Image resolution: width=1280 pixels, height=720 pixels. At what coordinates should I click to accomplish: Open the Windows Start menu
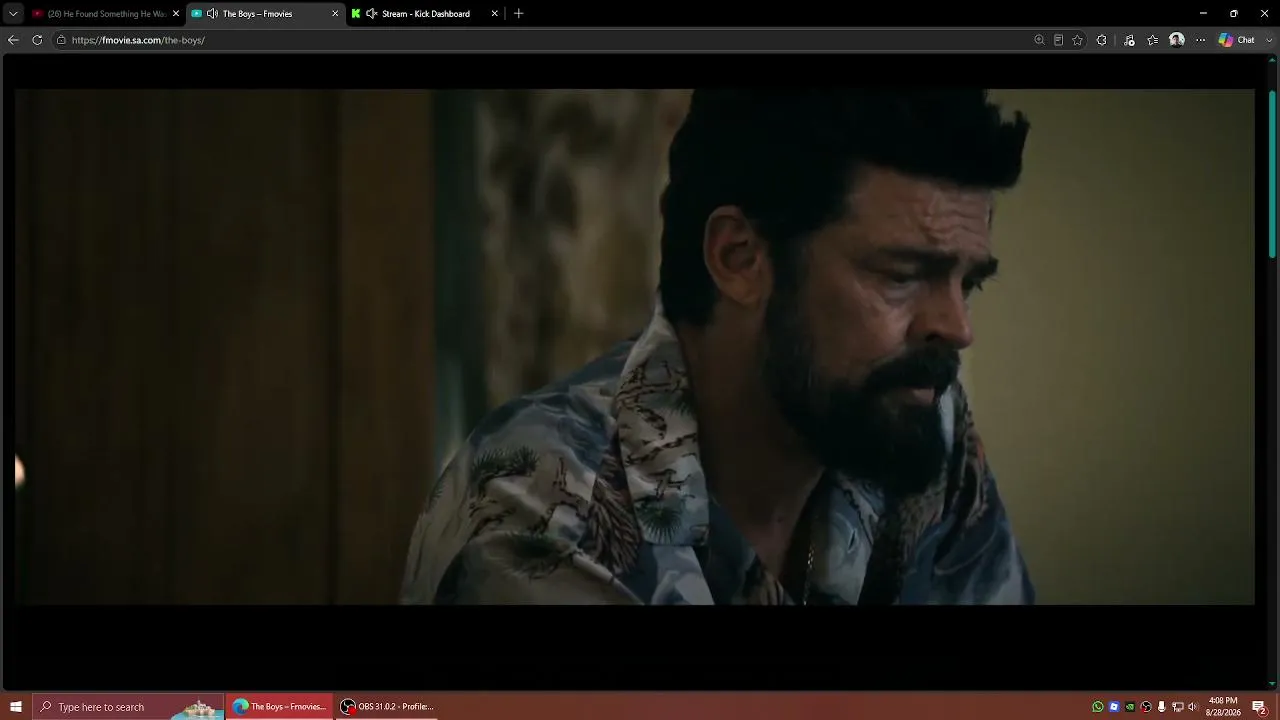15,707
